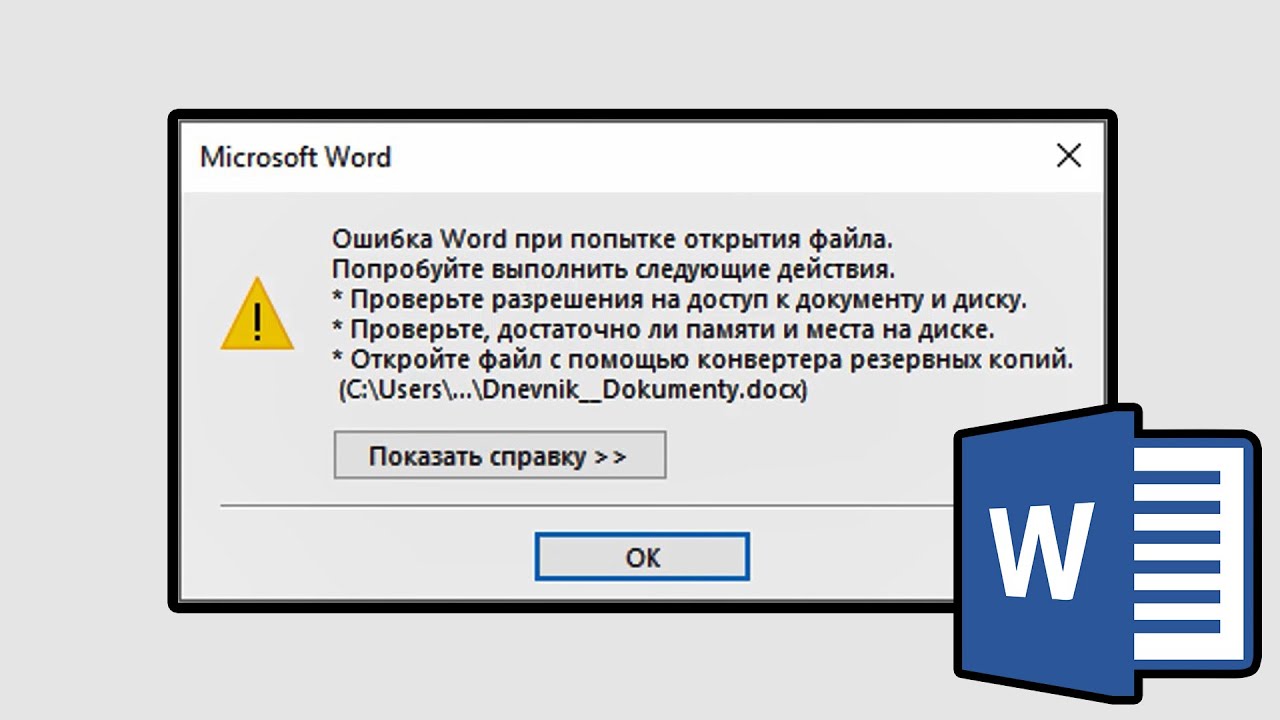Close the Microsoft Word error dialog

coord(1069,156)
